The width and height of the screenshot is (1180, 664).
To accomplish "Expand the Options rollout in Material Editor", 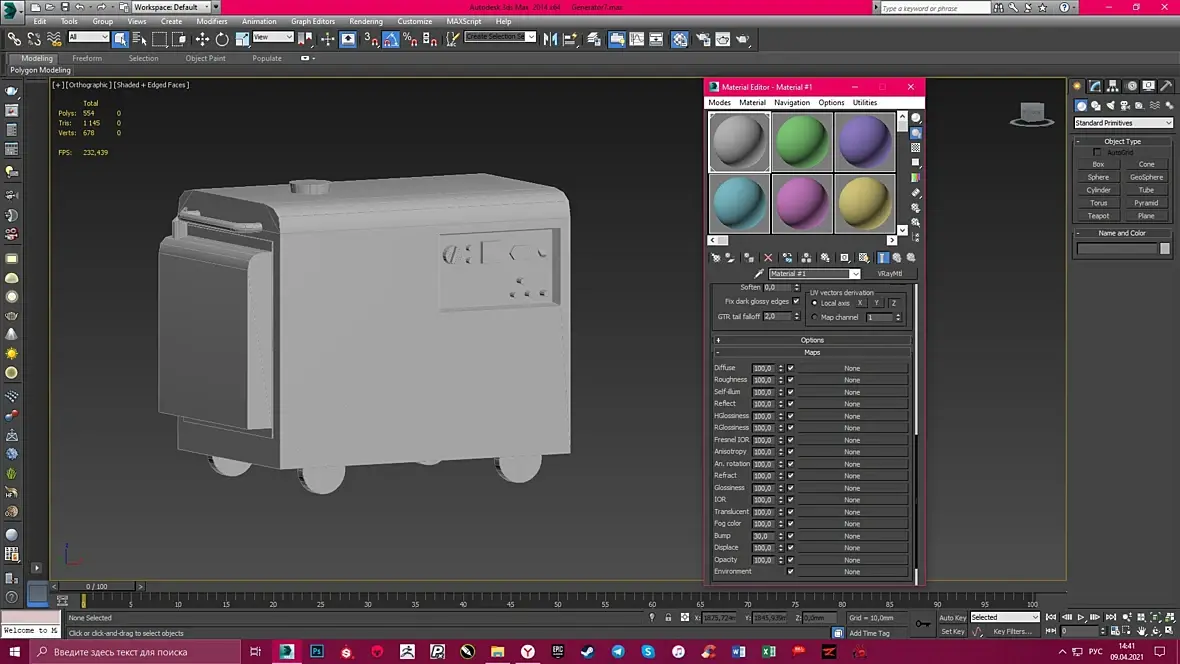I will coord(812,340).
